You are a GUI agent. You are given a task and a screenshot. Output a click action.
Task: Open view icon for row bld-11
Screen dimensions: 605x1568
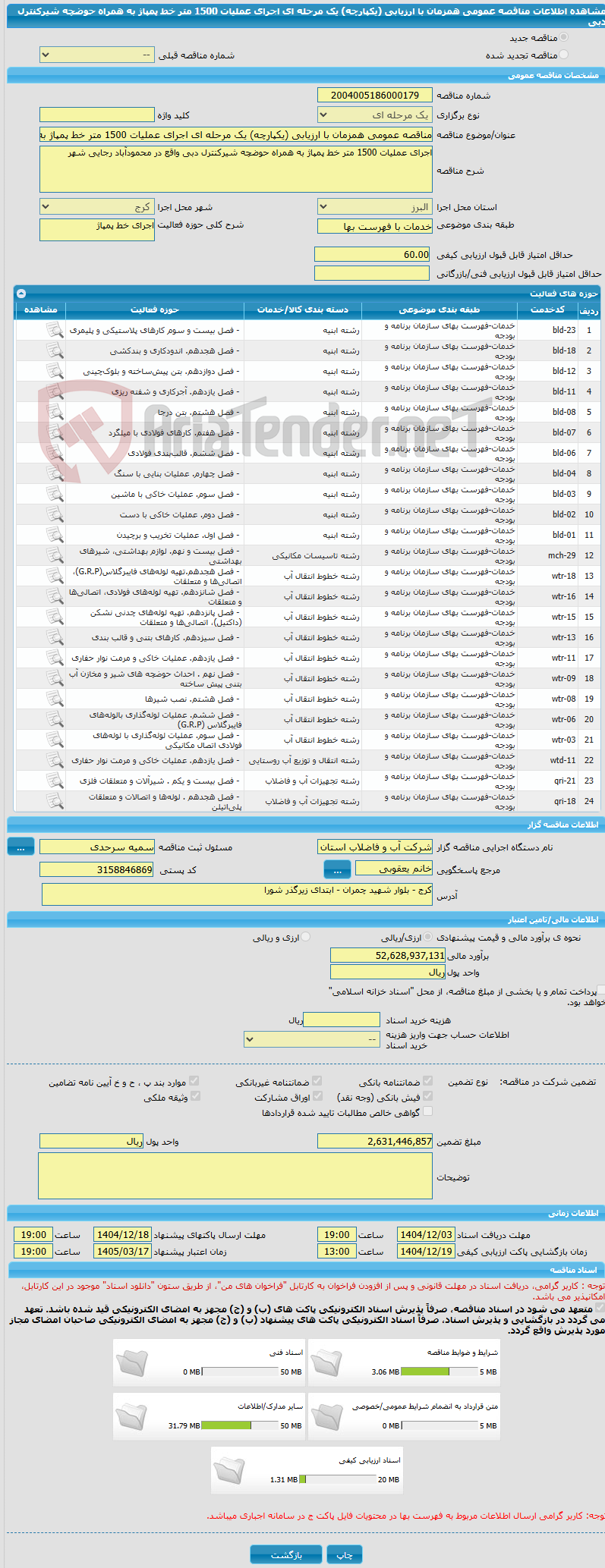click(55, 391)
